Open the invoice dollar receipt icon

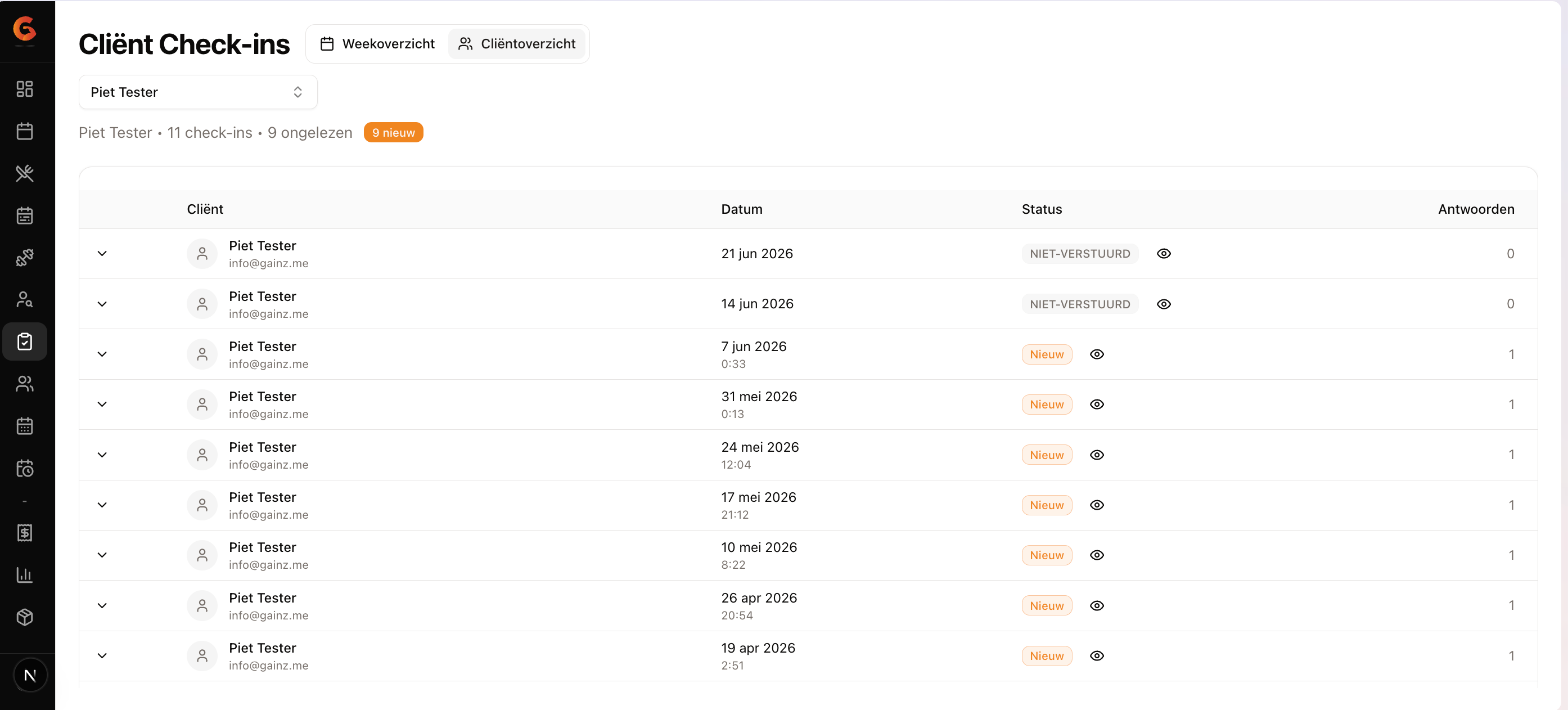click(24, 532)
